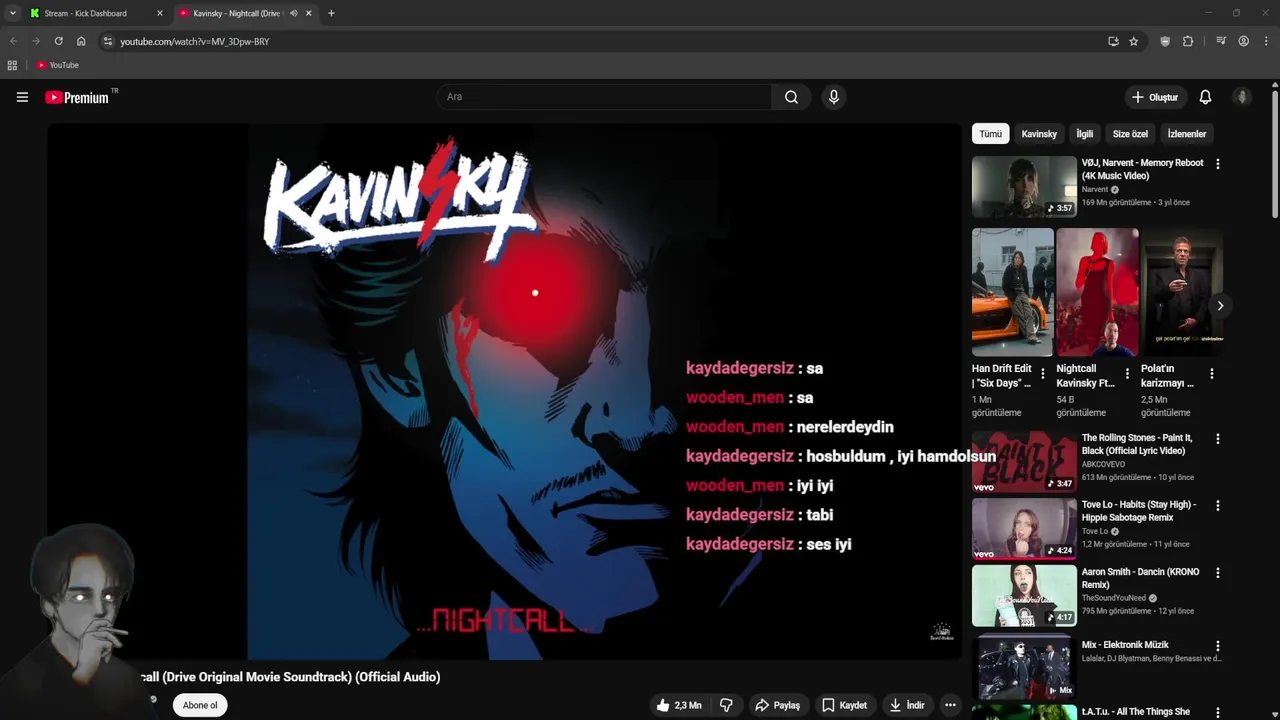1280x720 pixels.
Task: Open Nightcall Kavinsky short thumbnail
Action: [x=1097, y=292]
